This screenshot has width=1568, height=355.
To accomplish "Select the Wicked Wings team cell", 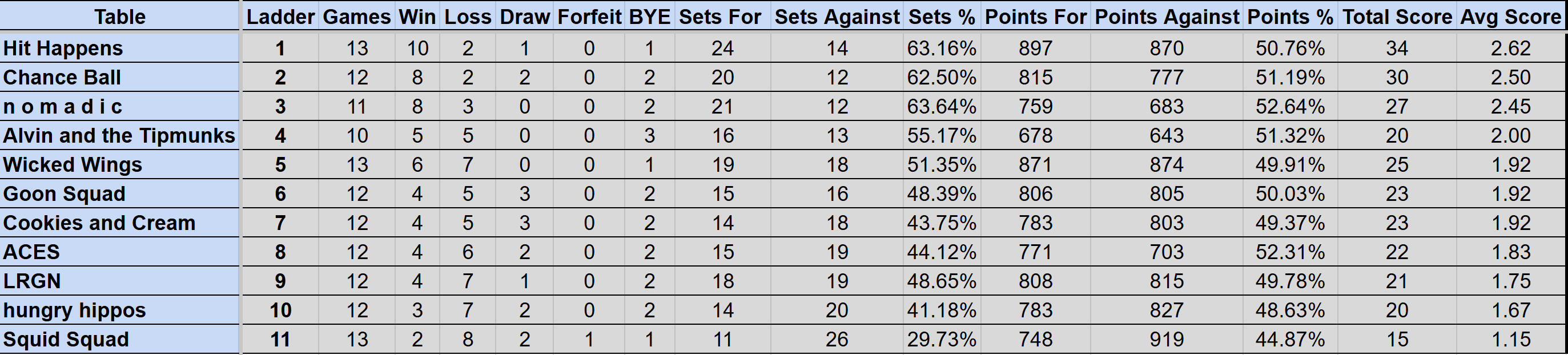I will coord(73,164).
